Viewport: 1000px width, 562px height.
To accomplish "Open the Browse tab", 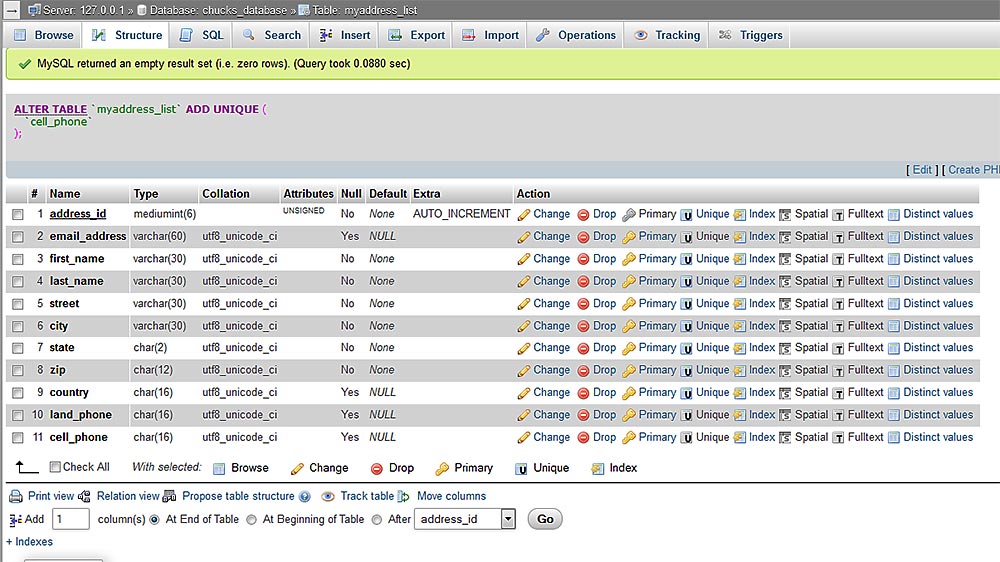I will (44, 35).
